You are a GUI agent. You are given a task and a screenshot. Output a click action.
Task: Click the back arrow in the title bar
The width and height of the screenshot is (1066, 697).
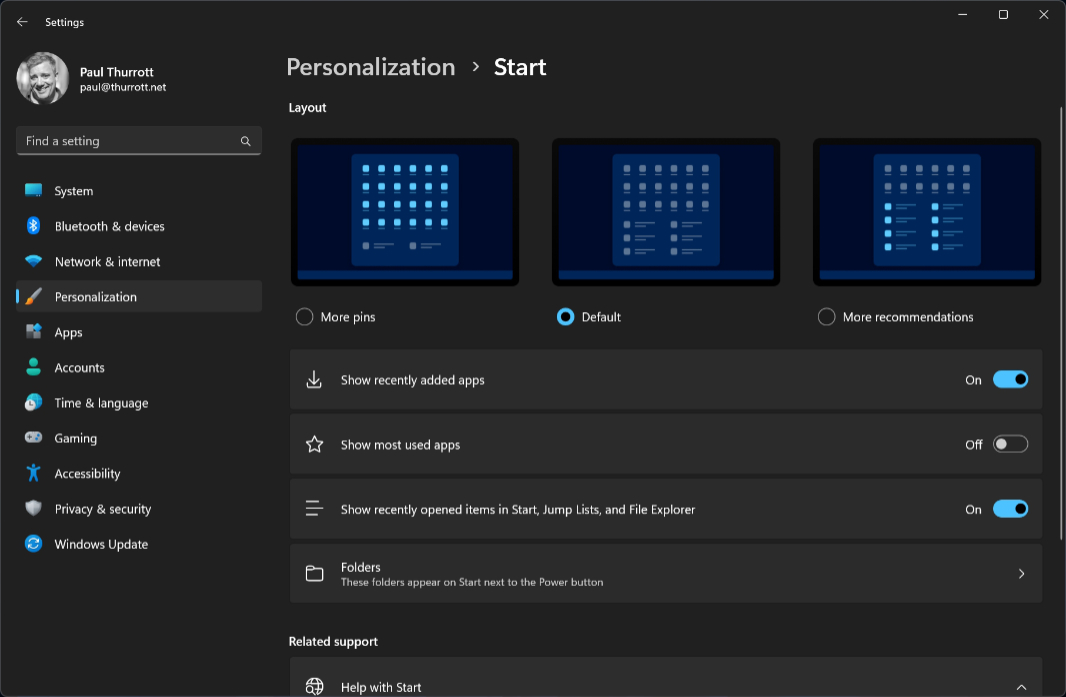pos(22,22)
